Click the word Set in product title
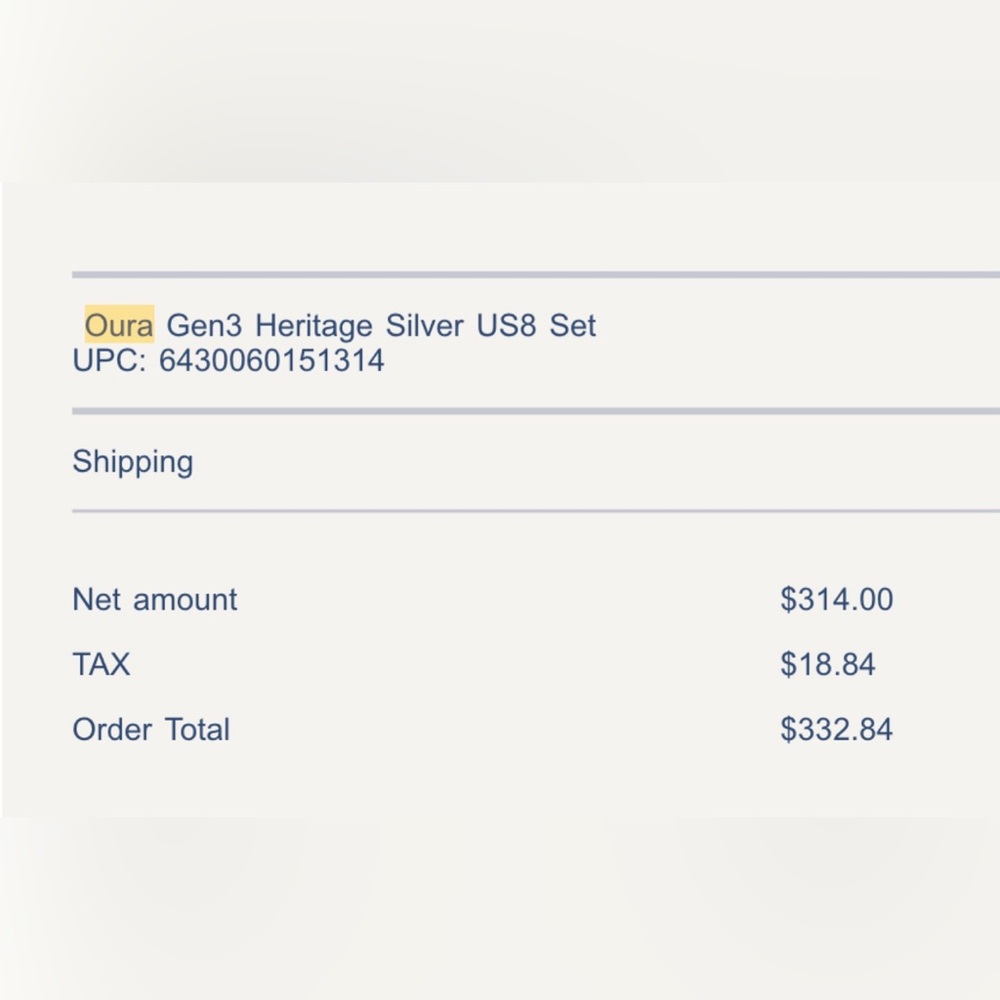 click(573, 325)
